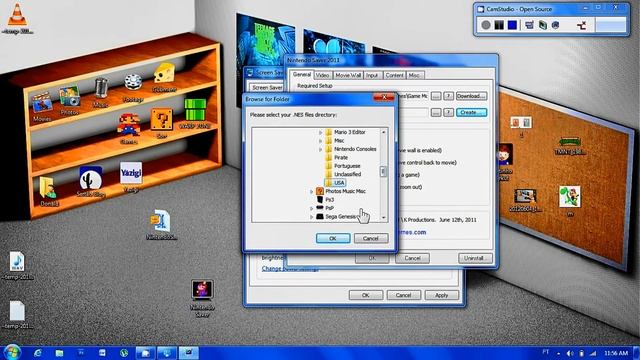Switch to Video tab
Screen dimensions: 640x360
coord(322,76)
